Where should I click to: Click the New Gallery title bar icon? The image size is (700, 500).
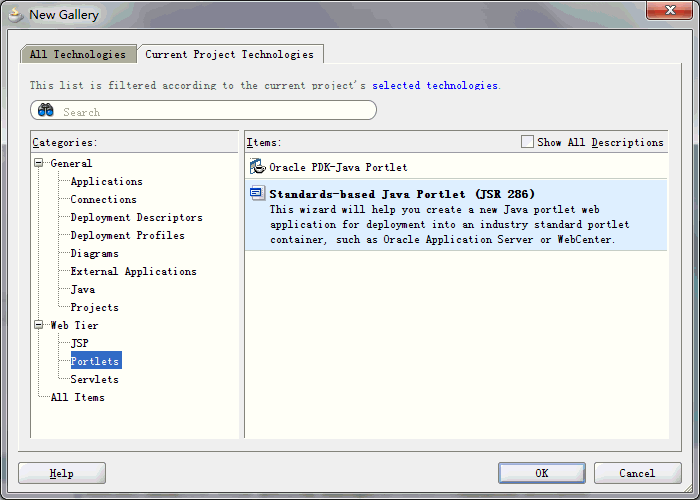point(16,14)
